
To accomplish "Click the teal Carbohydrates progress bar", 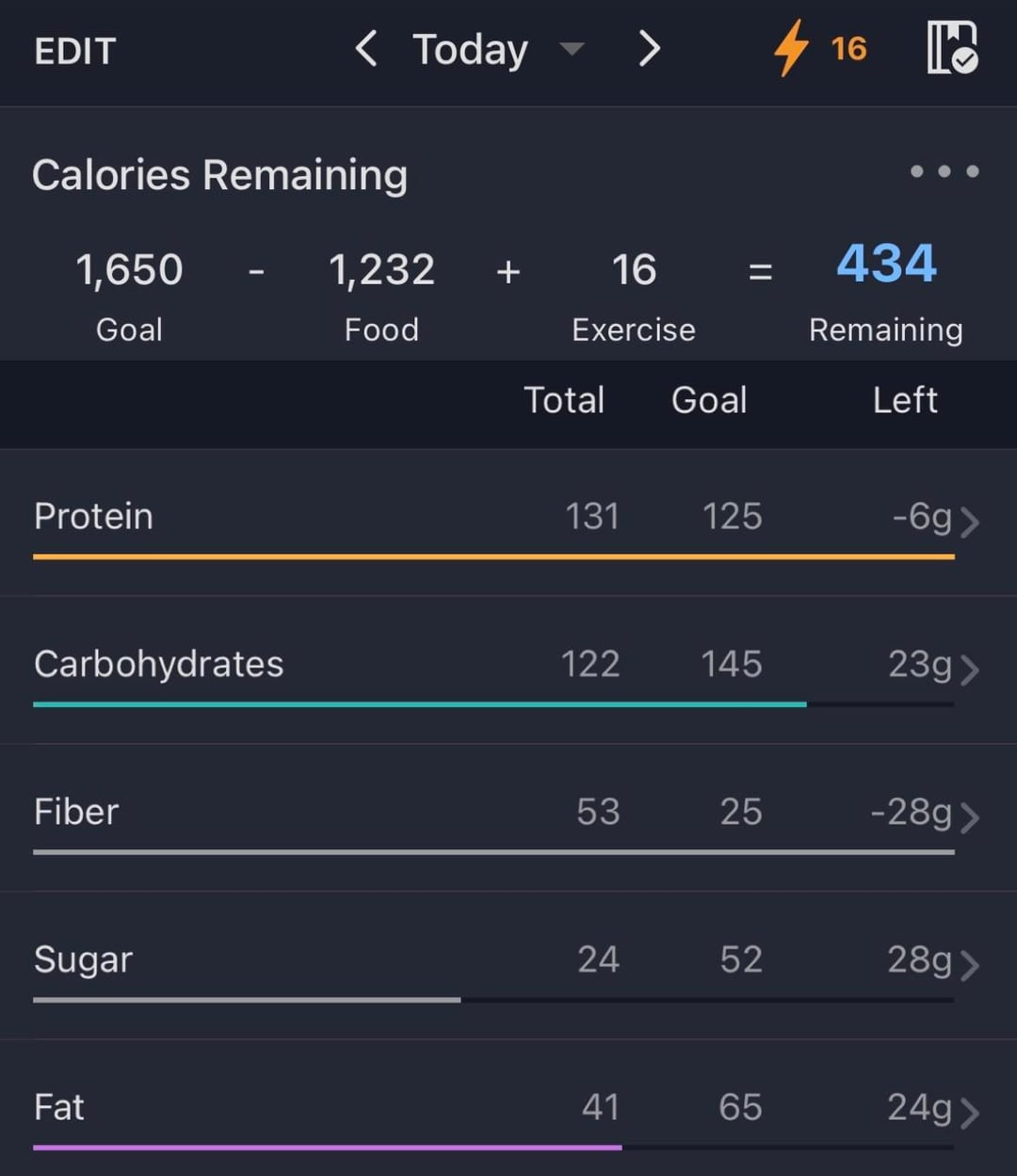I will 419,703.
